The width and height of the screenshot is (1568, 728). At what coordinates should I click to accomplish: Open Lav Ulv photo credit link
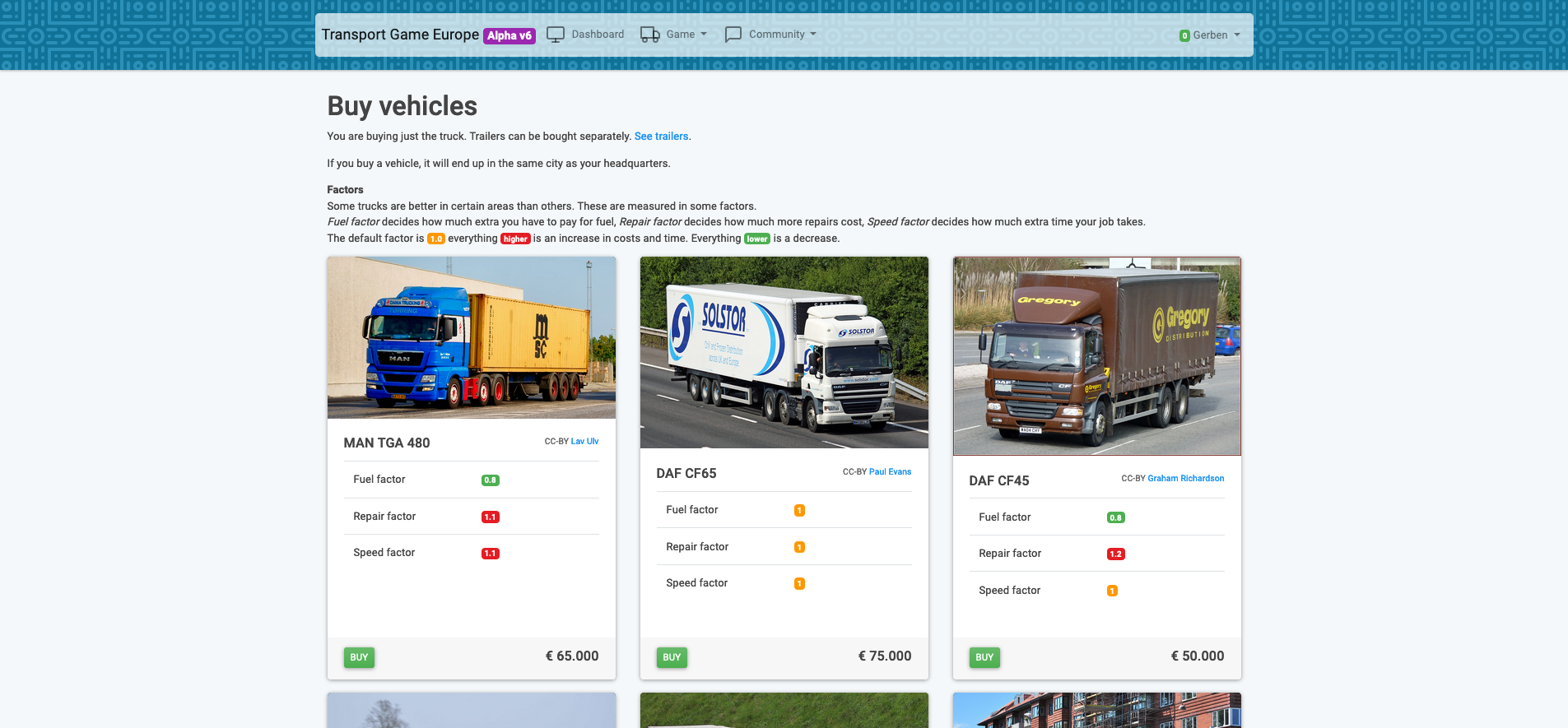tap(584, 442)
